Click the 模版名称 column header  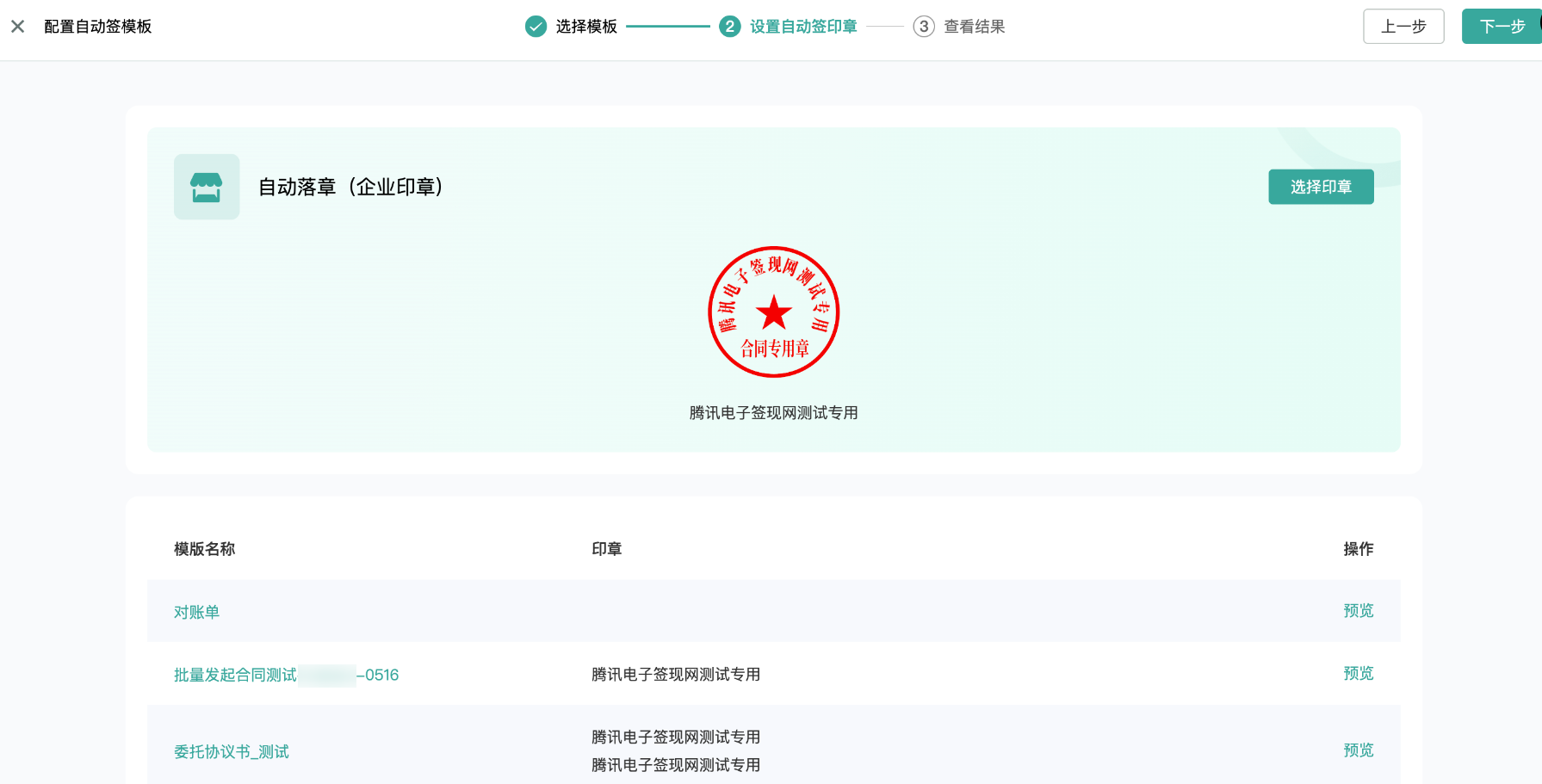pos(204,549)
